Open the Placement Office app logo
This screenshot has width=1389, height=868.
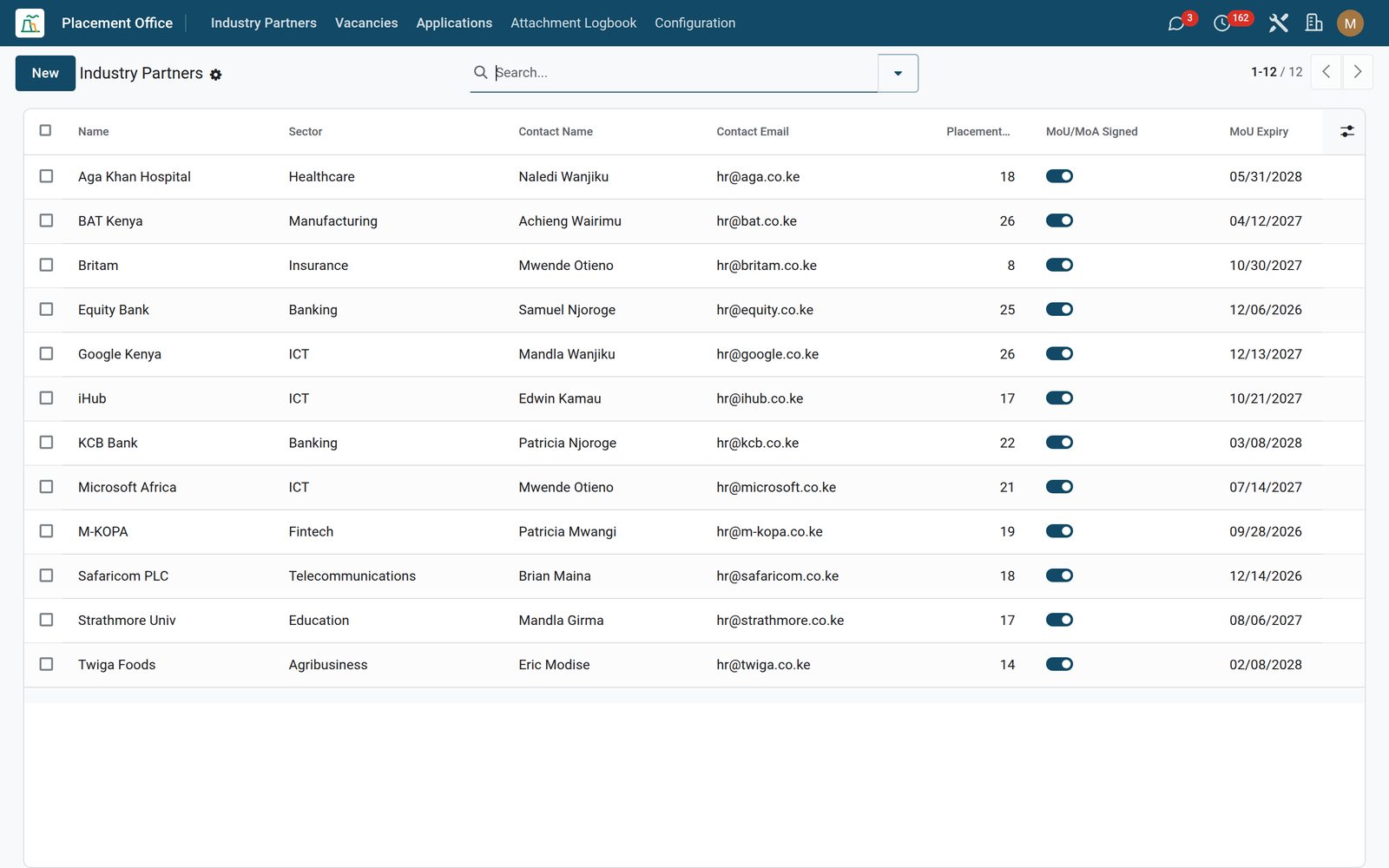(x=30, y=23)
